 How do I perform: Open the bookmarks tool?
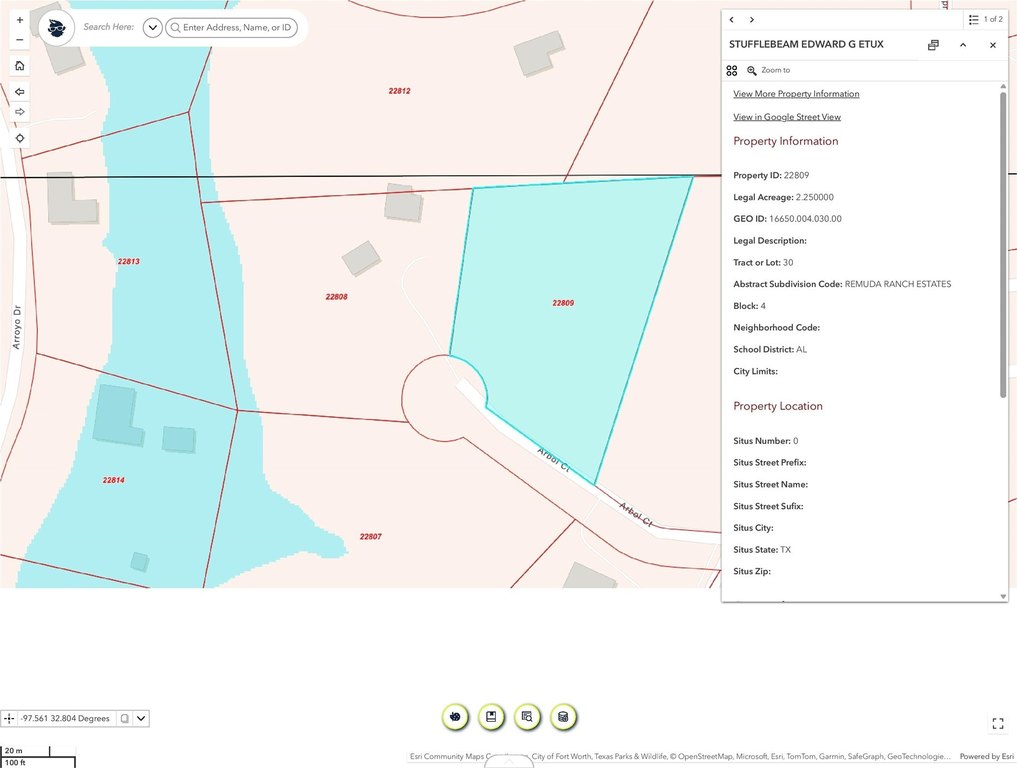tap(491, 717)
